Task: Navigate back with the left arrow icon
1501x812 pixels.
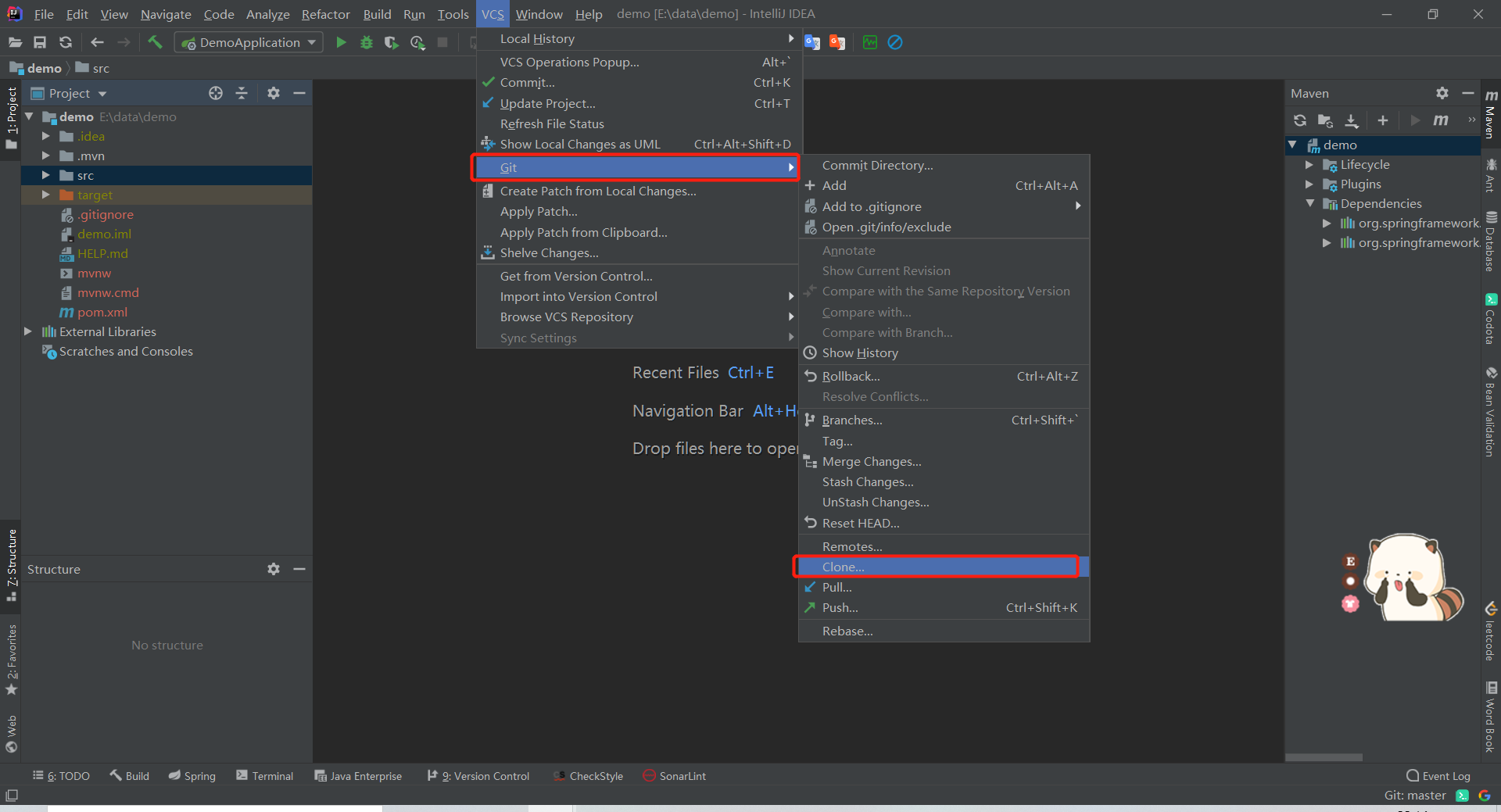Action: click(x=97, y=42)
